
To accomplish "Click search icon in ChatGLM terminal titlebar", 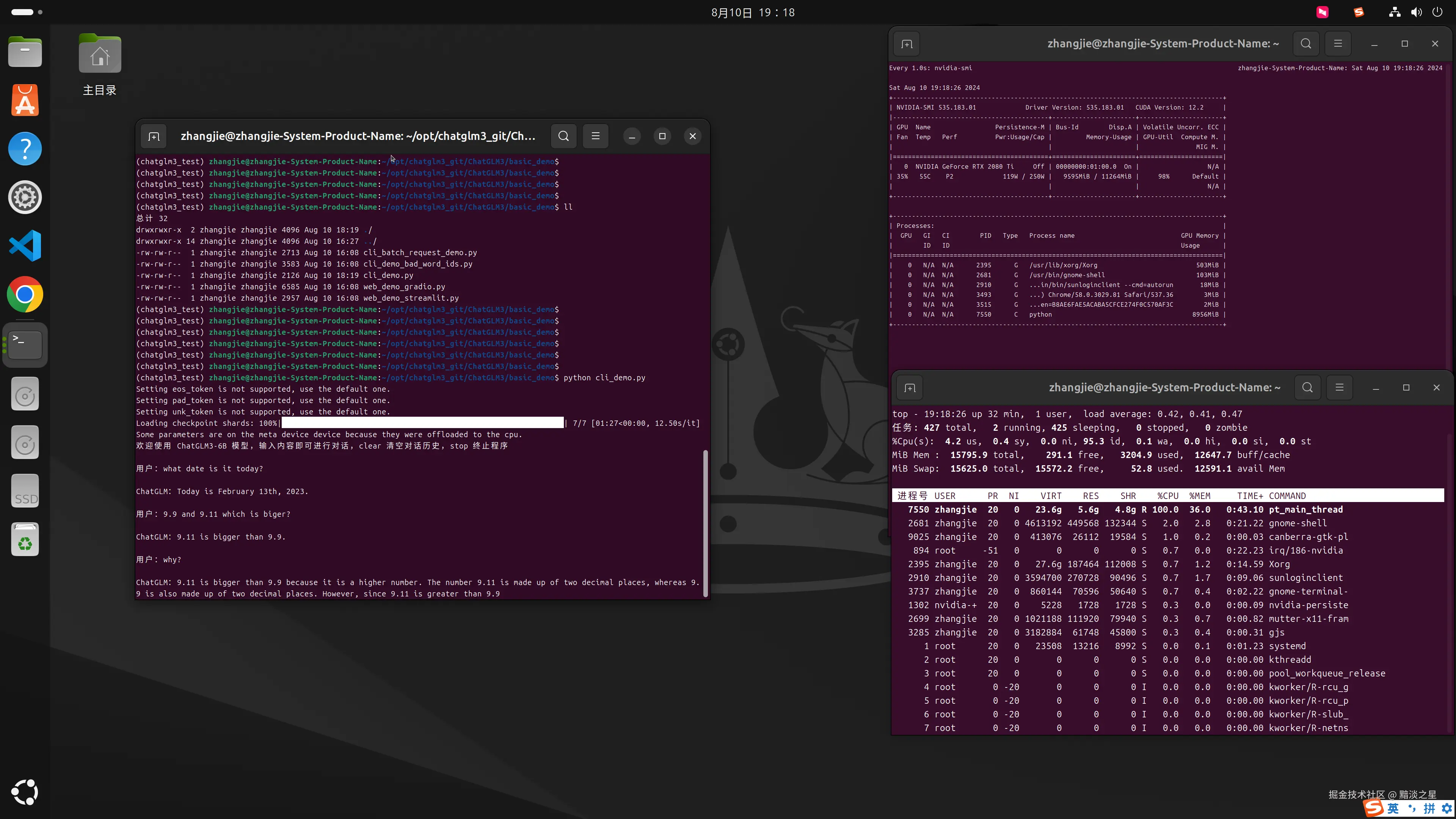I will click(x=563, y=136).
